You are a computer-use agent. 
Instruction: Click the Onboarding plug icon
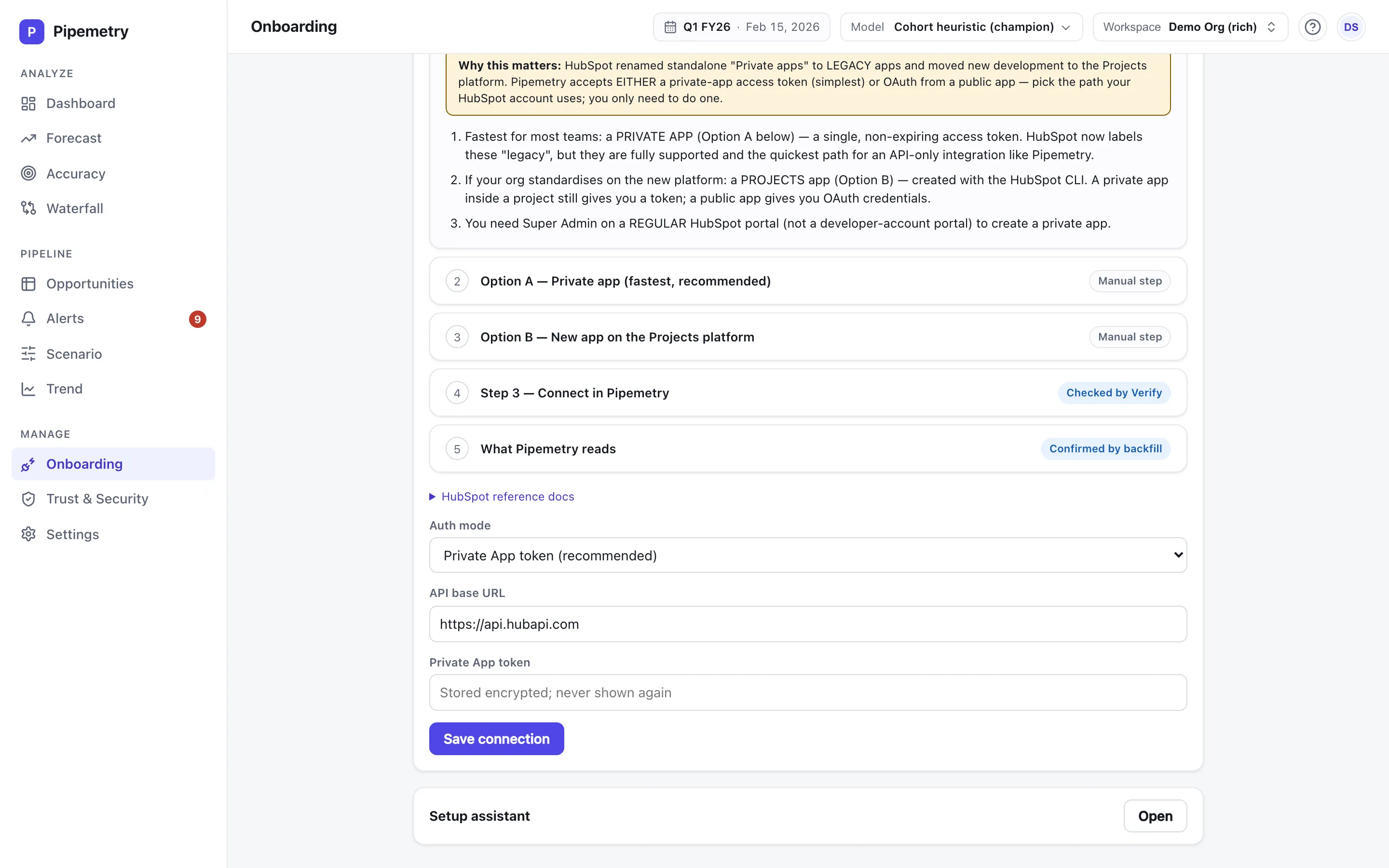tap(28, 464)
